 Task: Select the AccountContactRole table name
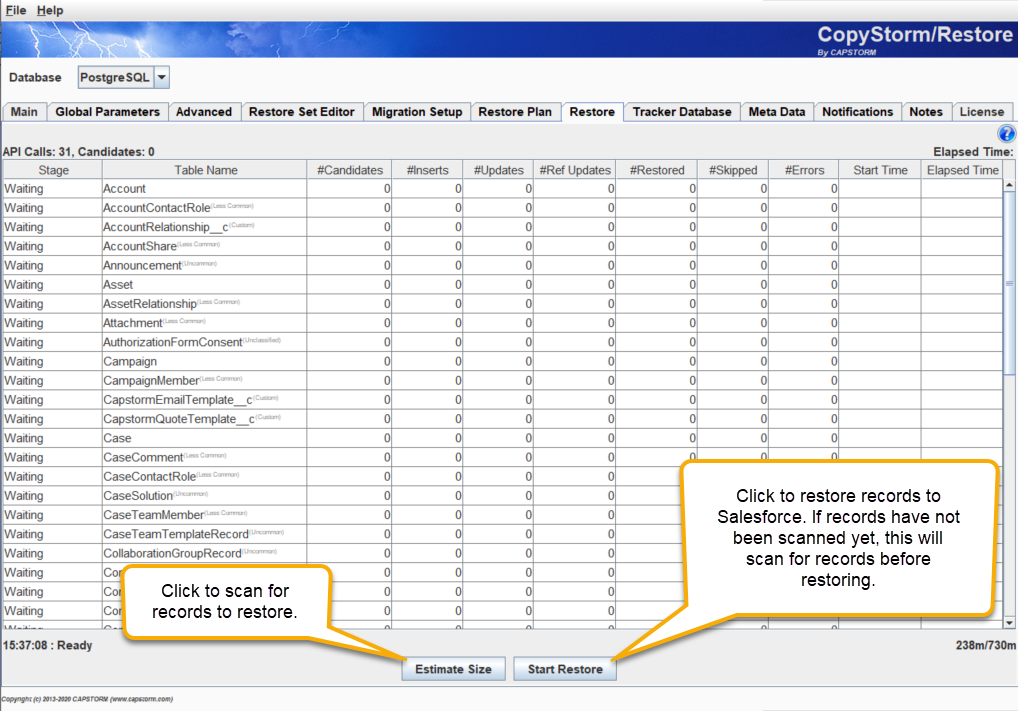pos(156,208)
